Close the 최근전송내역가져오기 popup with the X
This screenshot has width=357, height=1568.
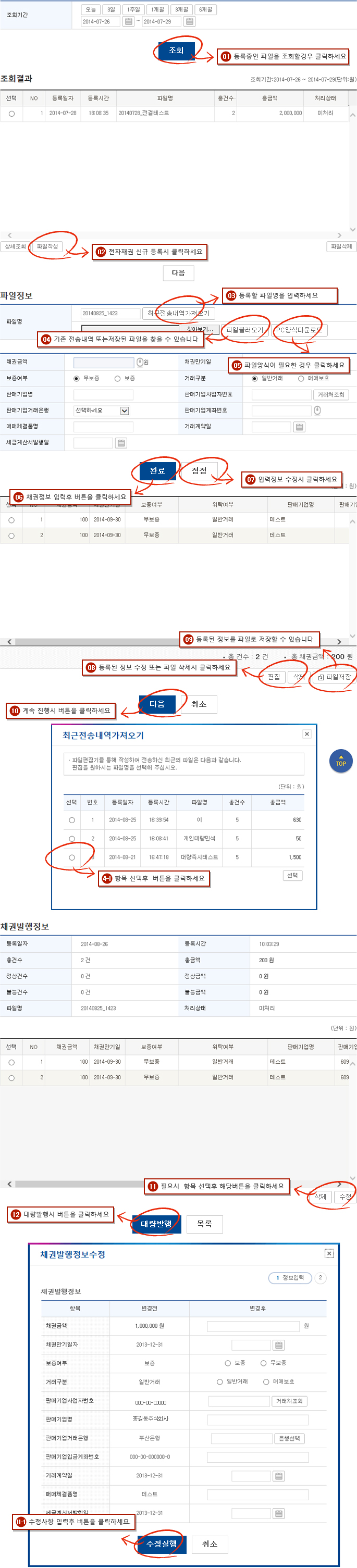click(x=307, y=734)
